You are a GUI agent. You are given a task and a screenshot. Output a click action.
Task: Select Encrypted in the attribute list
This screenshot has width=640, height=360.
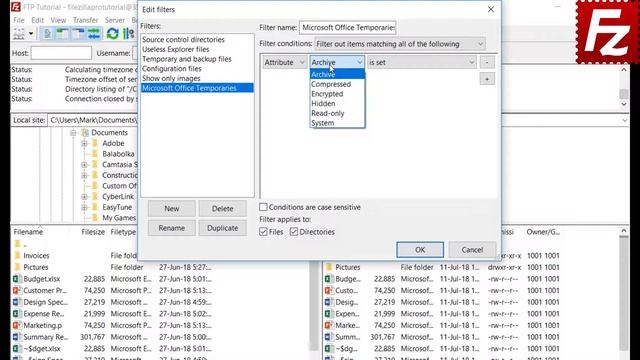(x=337, y=94)
